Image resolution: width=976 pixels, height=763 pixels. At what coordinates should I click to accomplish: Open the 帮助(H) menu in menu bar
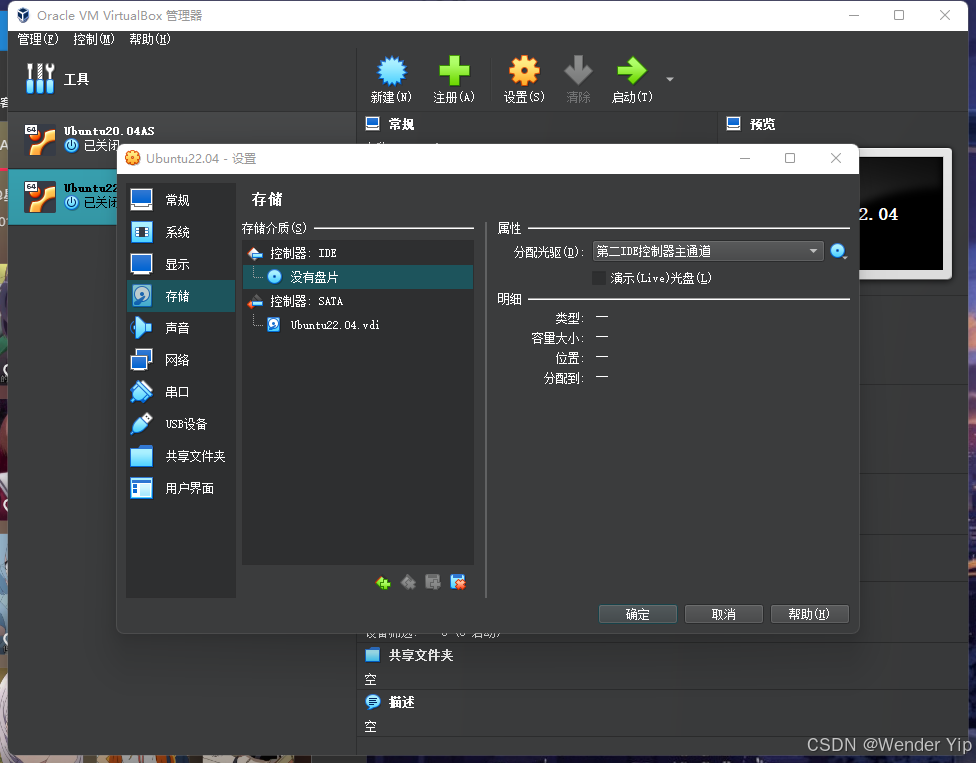[149, 39]
